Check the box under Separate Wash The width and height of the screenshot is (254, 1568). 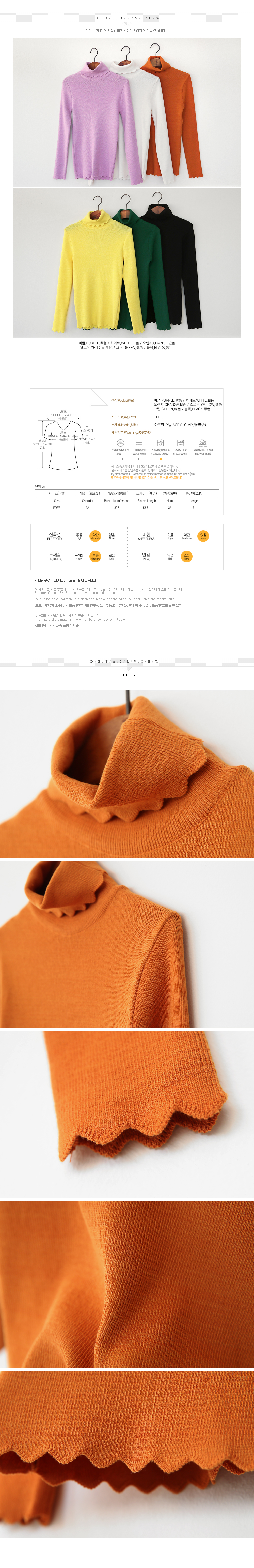coord(161,459)
